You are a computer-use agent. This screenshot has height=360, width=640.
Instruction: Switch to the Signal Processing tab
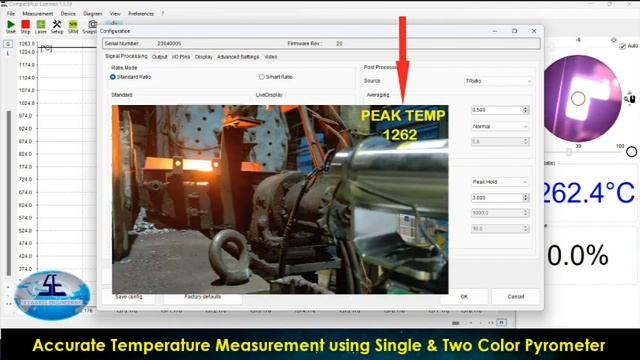click(x=126, y=56)
